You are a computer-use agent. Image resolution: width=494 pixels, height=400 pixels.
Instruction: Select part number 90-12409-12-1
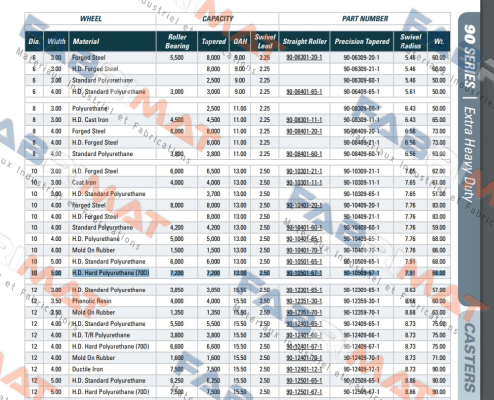362,369
